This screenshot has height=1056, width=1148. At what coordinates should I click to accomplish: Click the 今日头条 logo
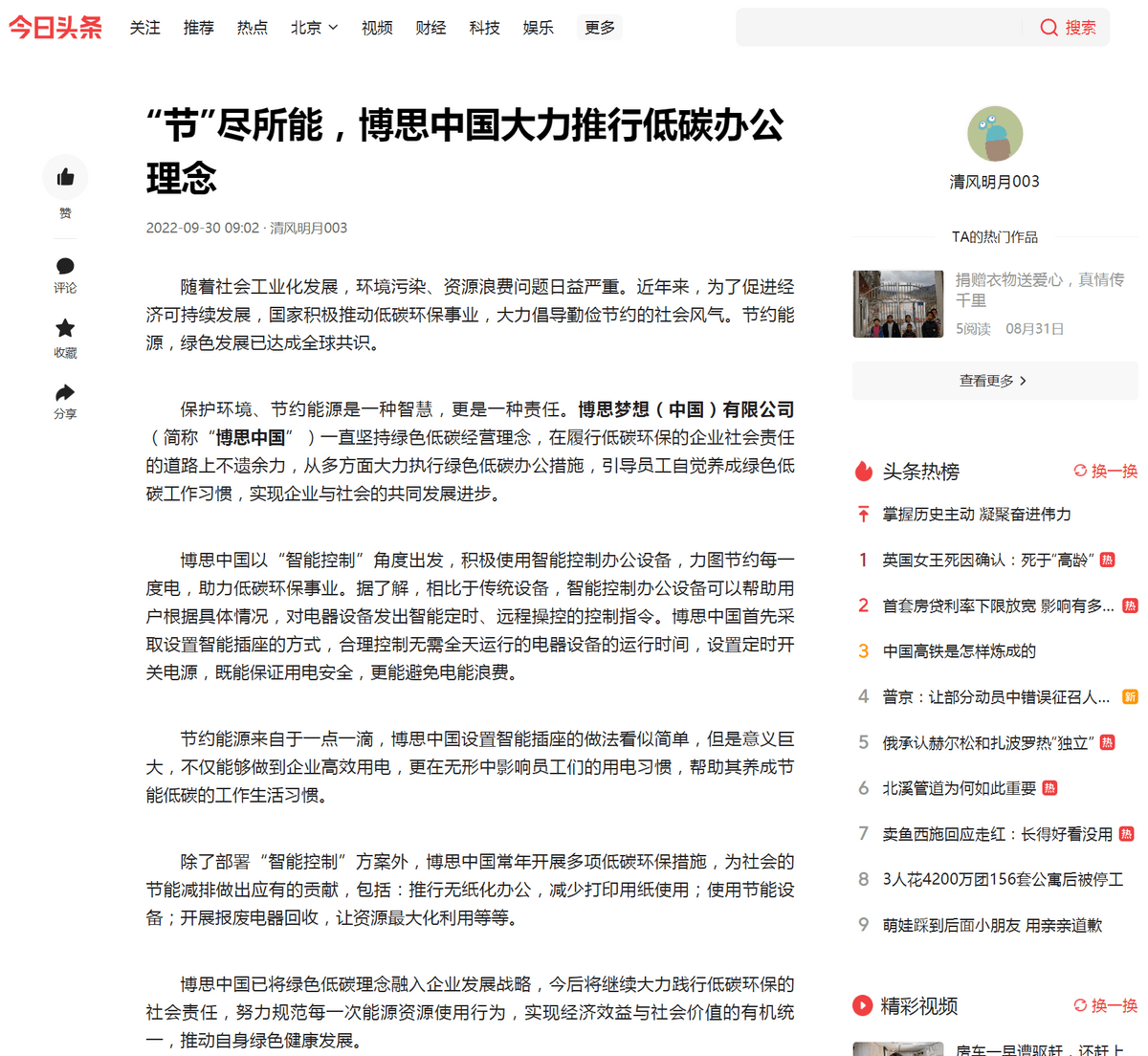click(55, 27)
